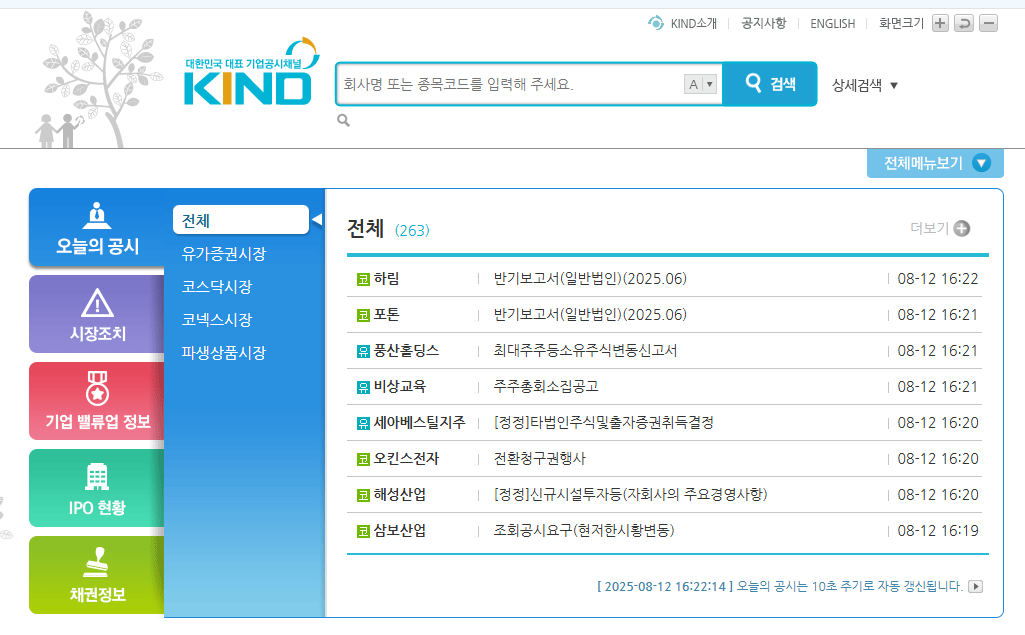The height and width of the screenshot is (635, 1025).
Task: Click the KIND소개 swirl icon
Action: (x=656, y=23)
